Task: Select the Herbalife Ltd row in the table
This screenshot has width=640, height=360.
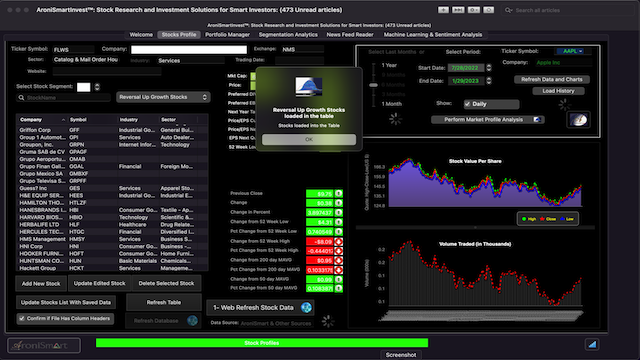Action: 112,224
